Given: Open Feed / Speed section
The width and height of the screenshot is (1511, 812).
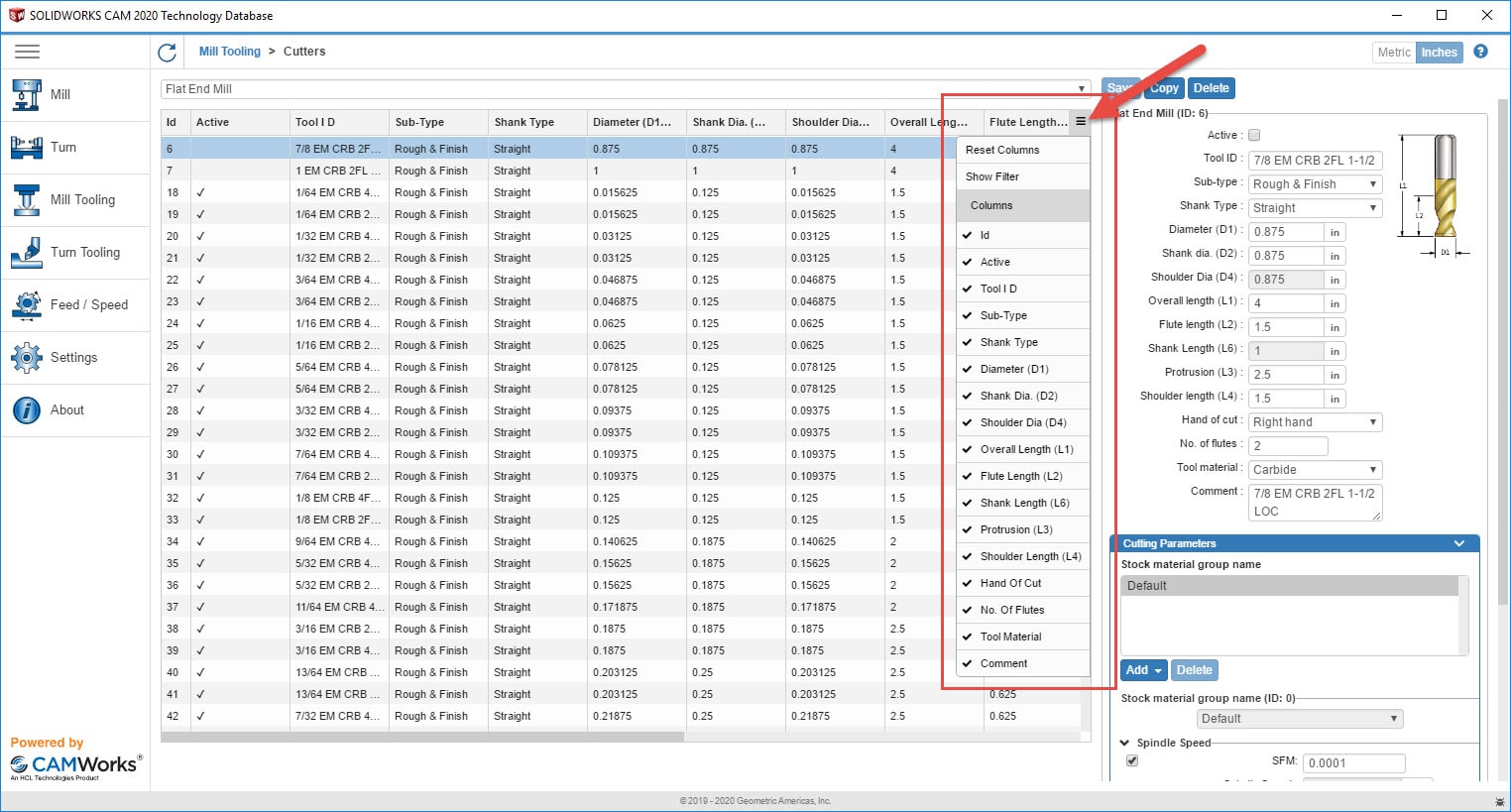Looking at the screenshot, I should tap(75, 304).
